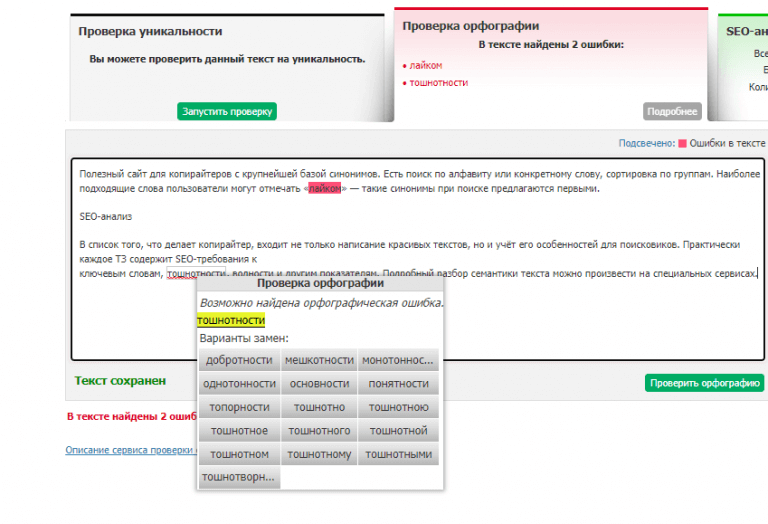Open the SEO-анализ panel tab
Image resolution: width=768 pixels, height=524 pixels.
[746, 31]
